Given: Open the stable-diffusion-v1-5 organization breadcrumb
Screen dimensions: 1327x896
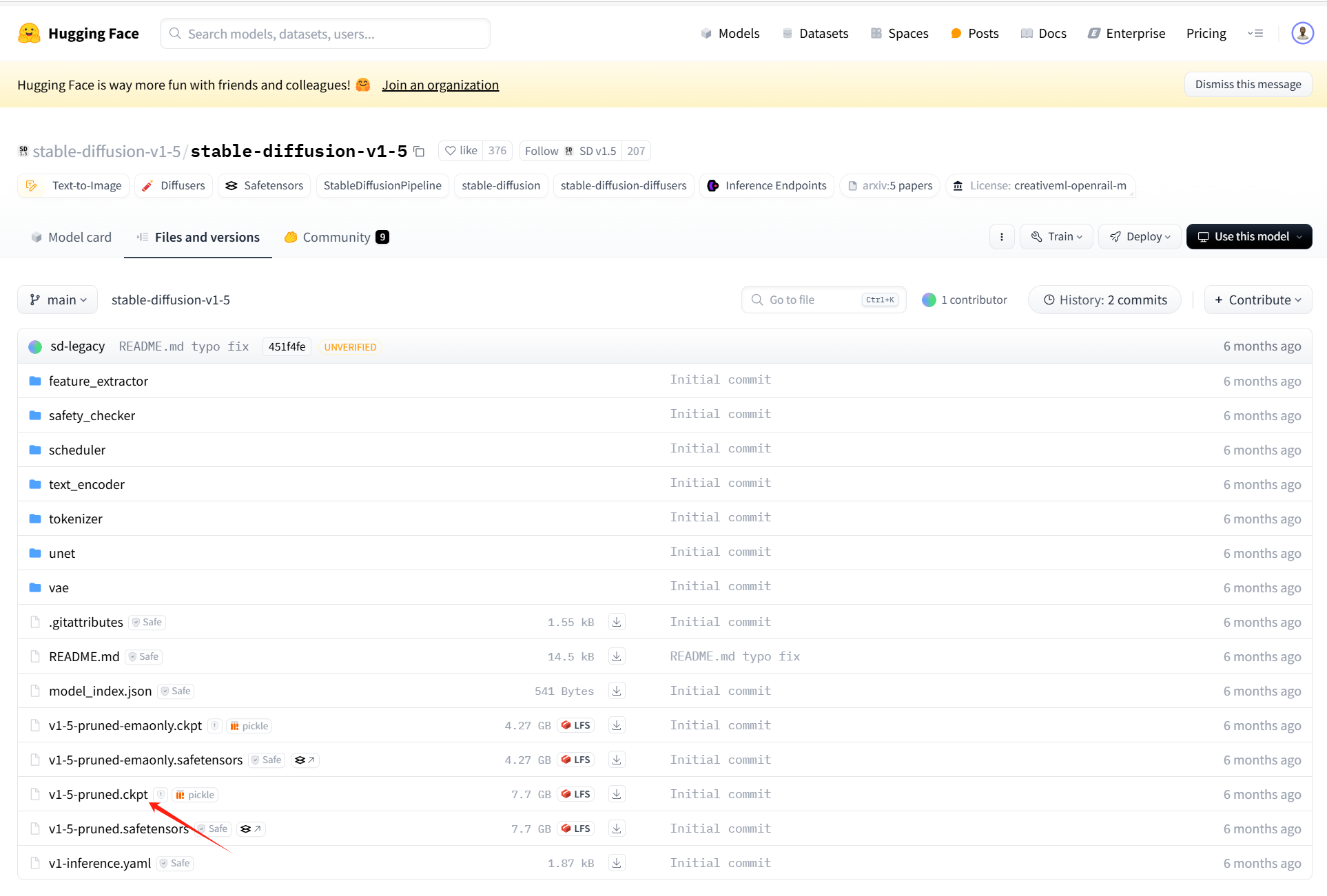Looking at the screenshot, I should click(106, 151).
